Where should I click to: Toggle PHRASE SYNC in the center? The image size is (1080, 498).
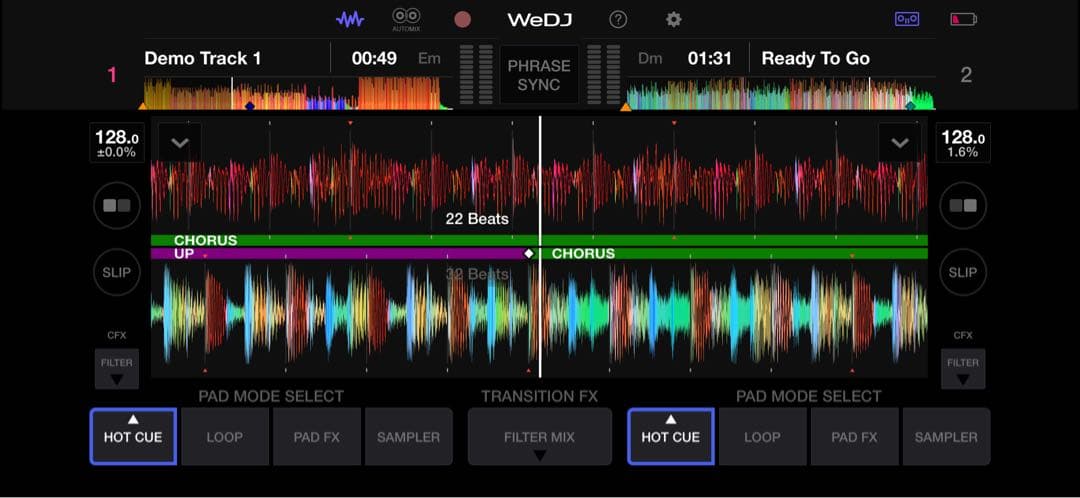click(x=539, y=75)
